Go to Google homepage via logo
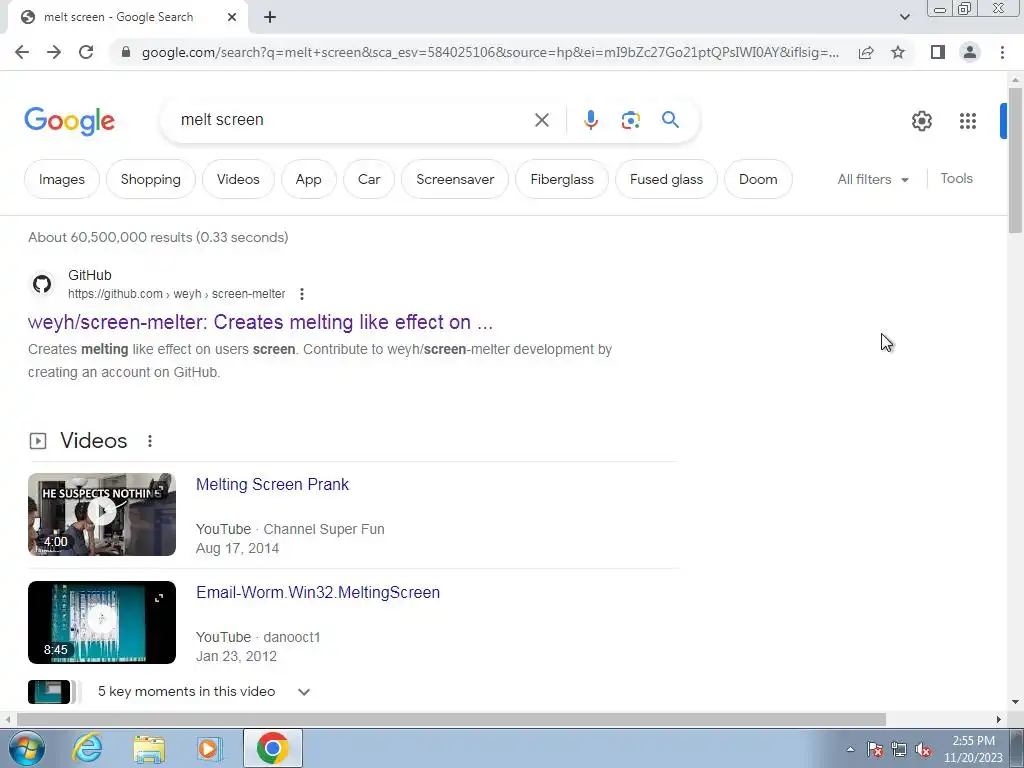Viewport: 1024px width, 768px height. [69, 121]
